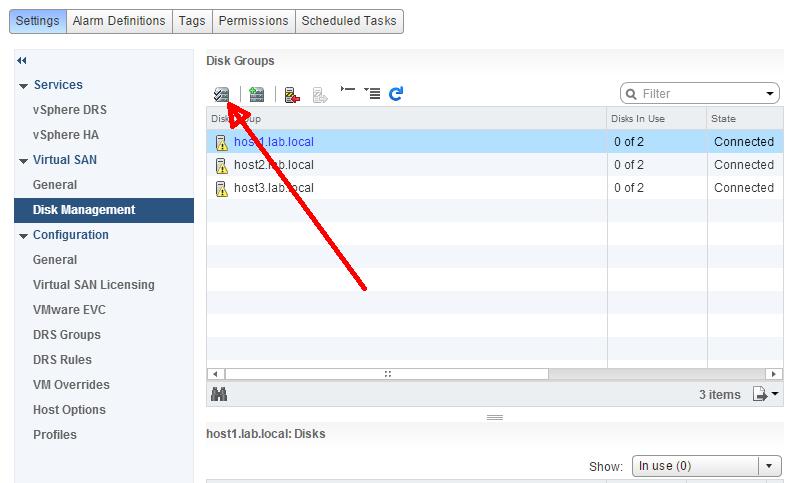
Task: Open Virtual SAN Licensing settings
Action: (94, 285)
